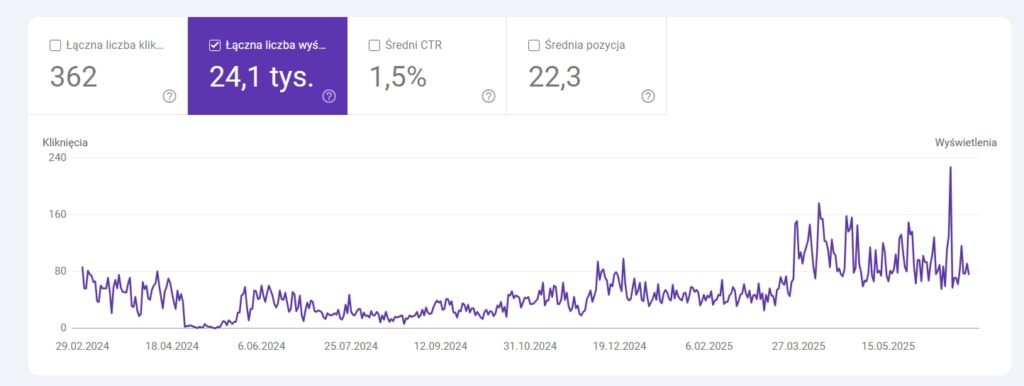Select the 24,1 tys. impressions value
This screenshot has height=386, width=1024.
pyautogui.click(x=262, y=77)
